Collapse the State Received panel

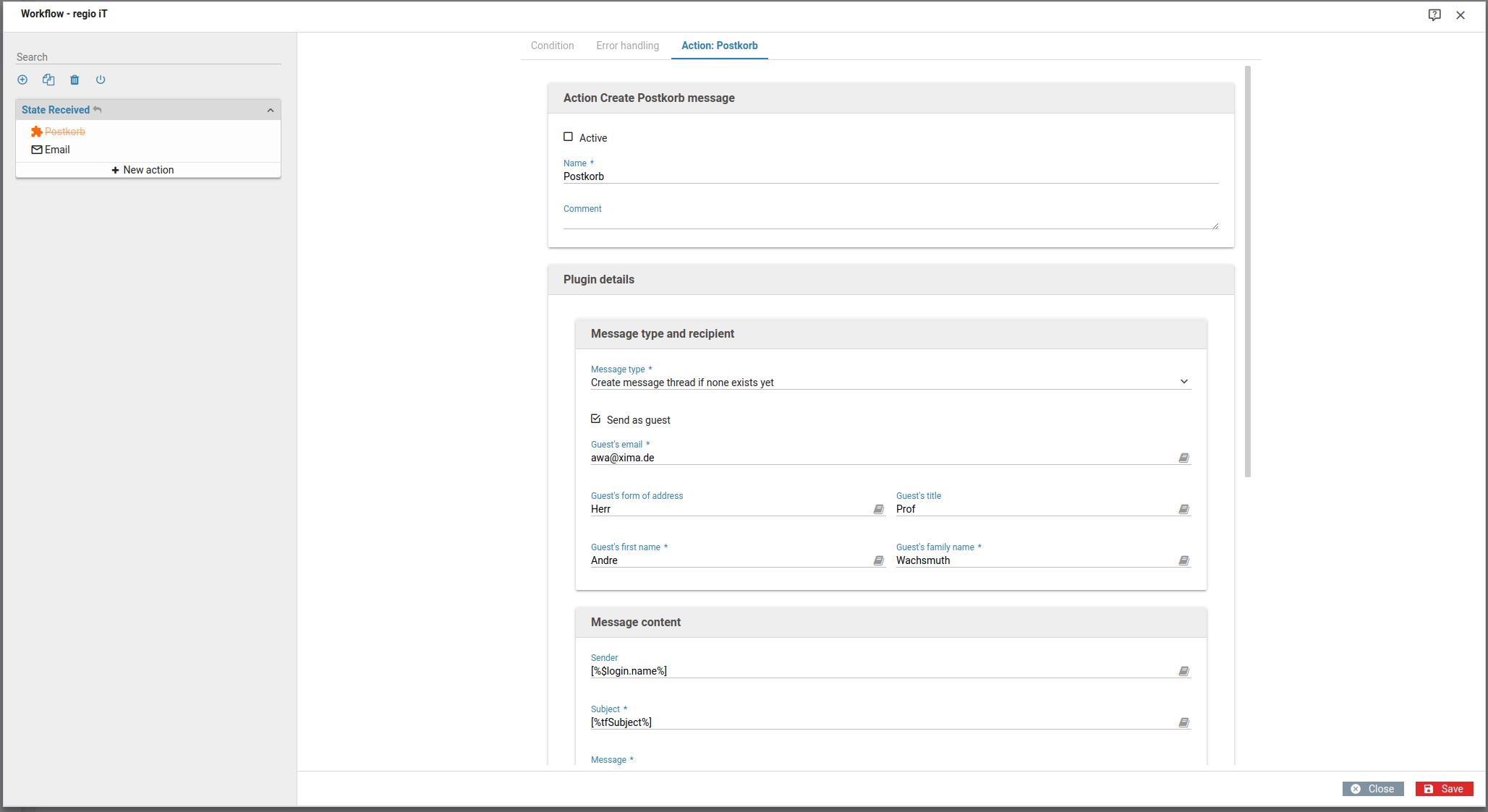tap(271, 110)
